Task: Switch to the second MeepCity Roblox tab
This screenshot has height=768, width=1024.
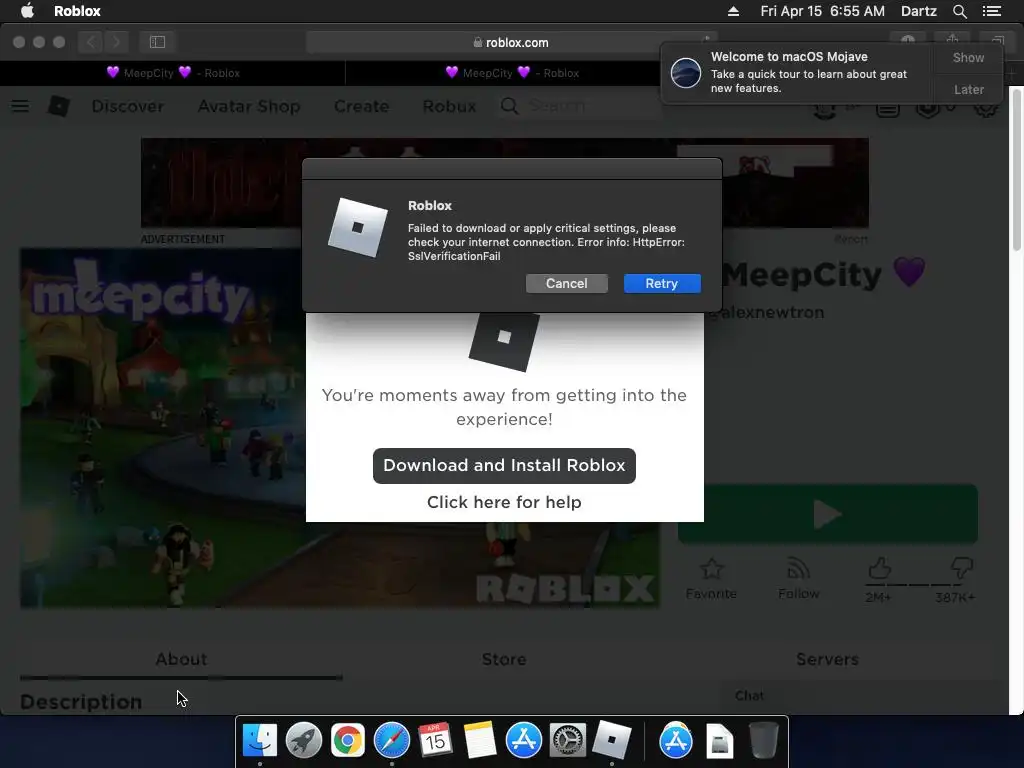Action: (x=512, y=73)
